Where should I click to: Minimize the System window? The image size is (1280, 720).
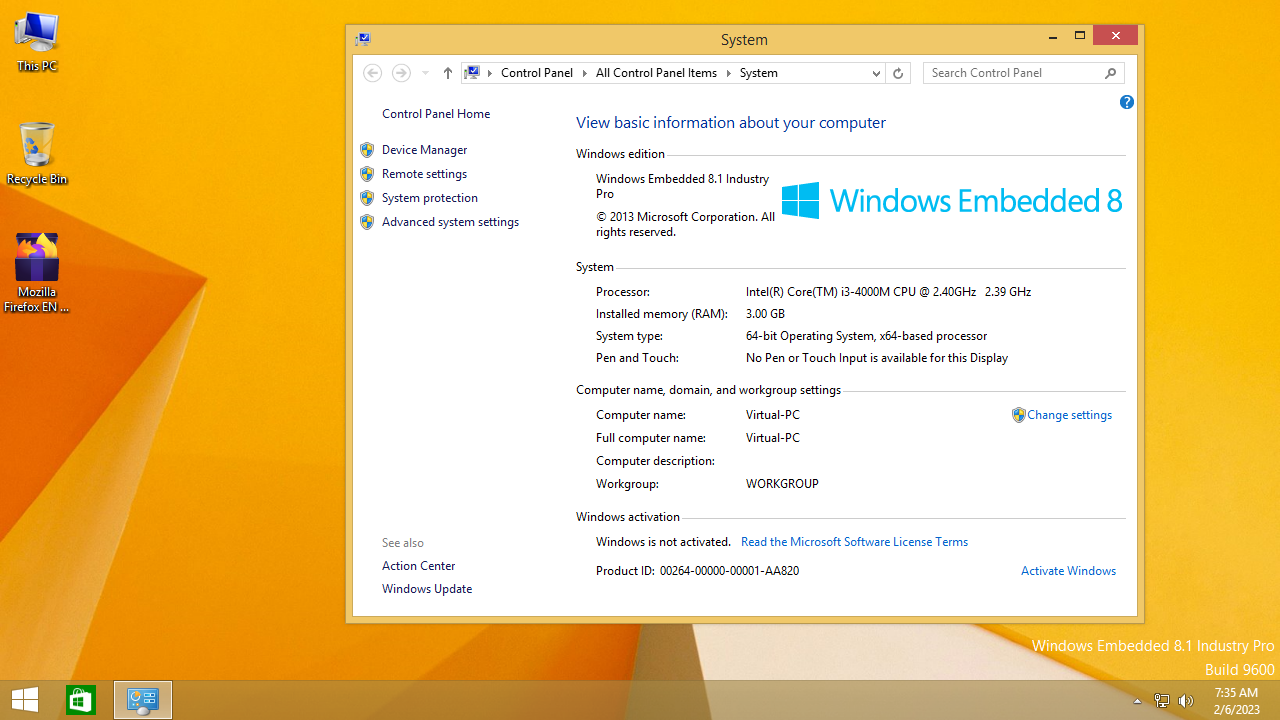click(x=1053, y=36)
